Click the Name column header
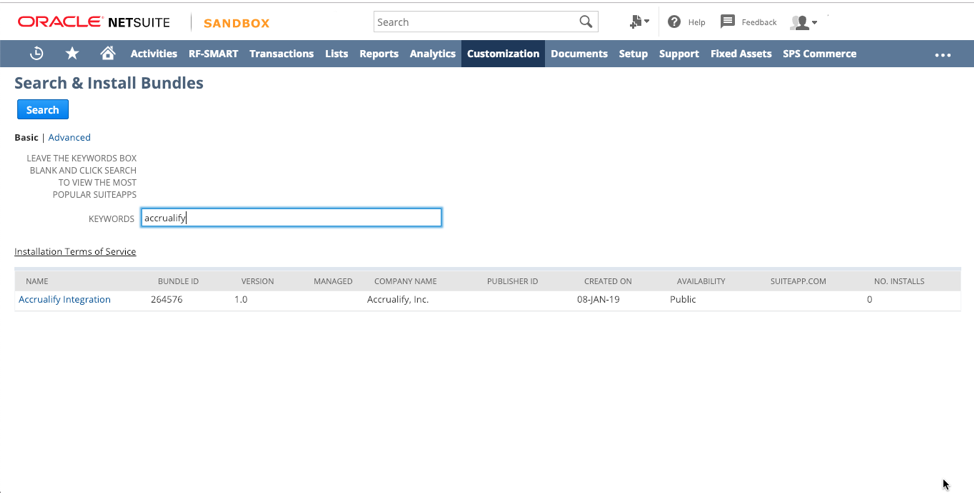The width and height of the screenshot is (974, 493). 37,281
